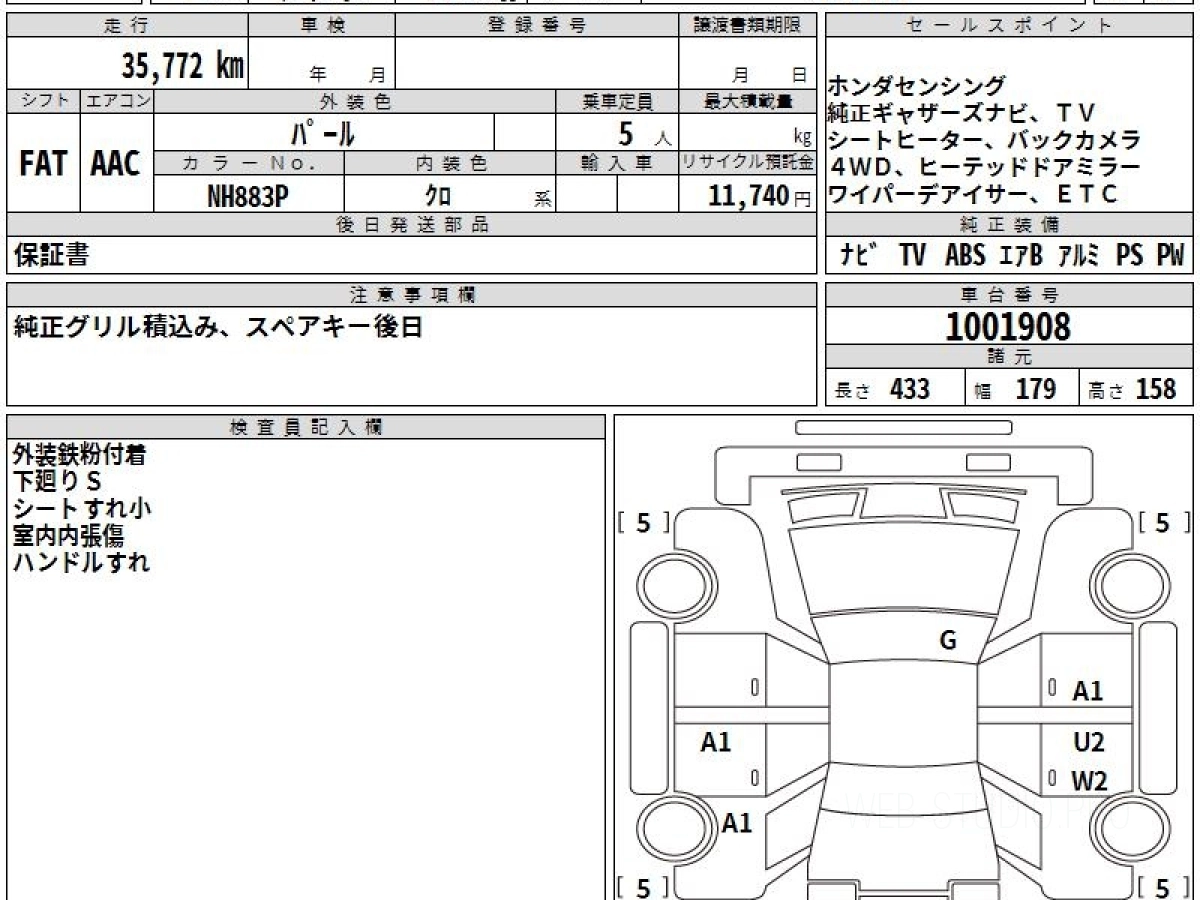Viewport: 1200px width, 900px height.
Task: Click the シフト label
Action: [x=43, y=101]
